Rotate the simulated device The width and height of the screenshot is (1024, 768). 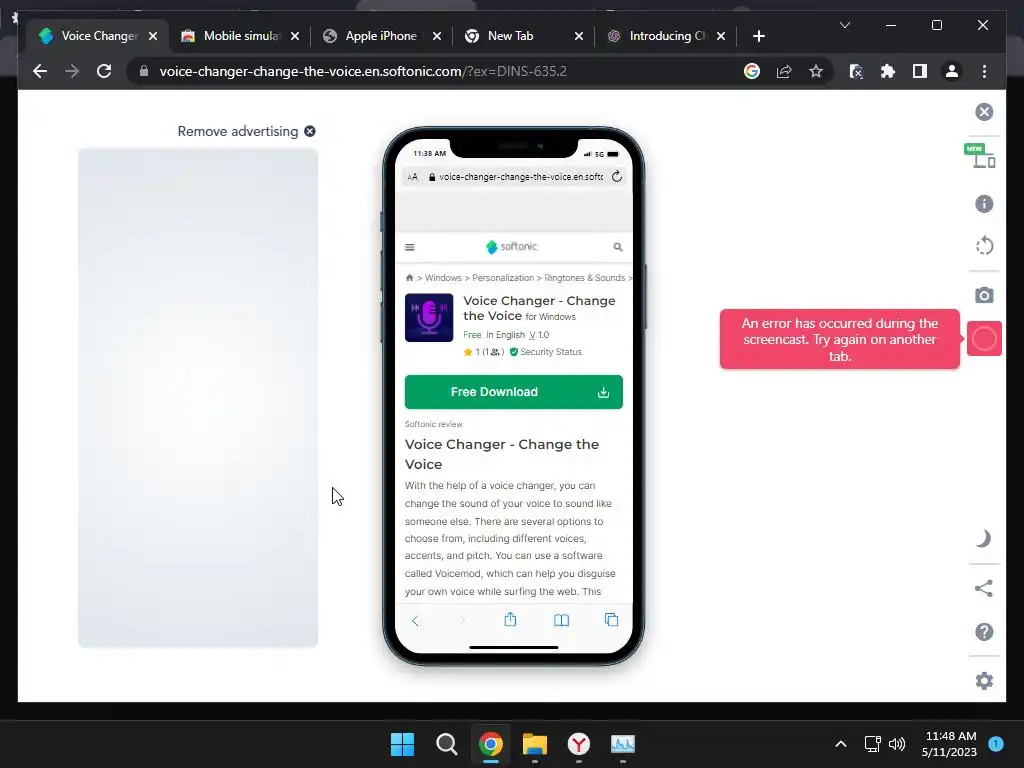[984, 246]
